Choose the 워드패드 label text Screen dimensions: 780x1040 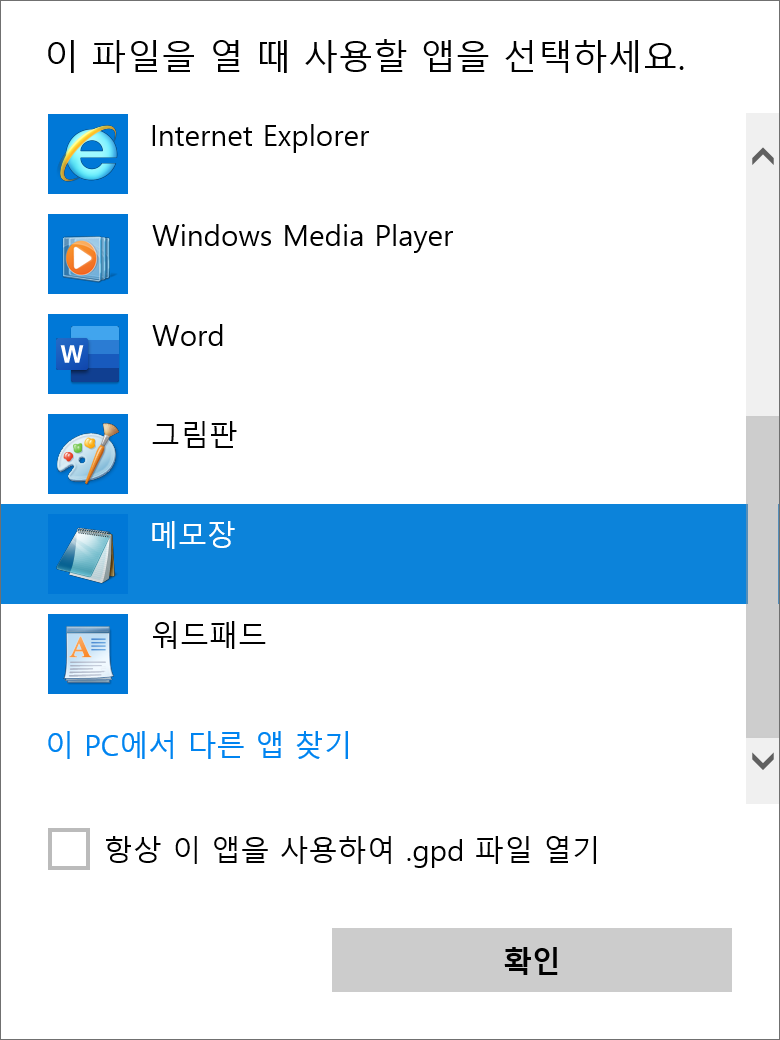(209, 635)
